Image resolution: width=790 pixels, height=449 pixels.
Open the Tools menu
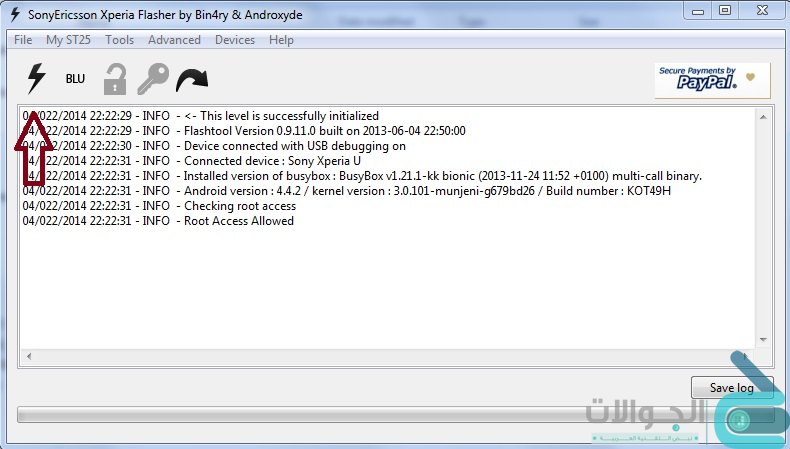119,40
